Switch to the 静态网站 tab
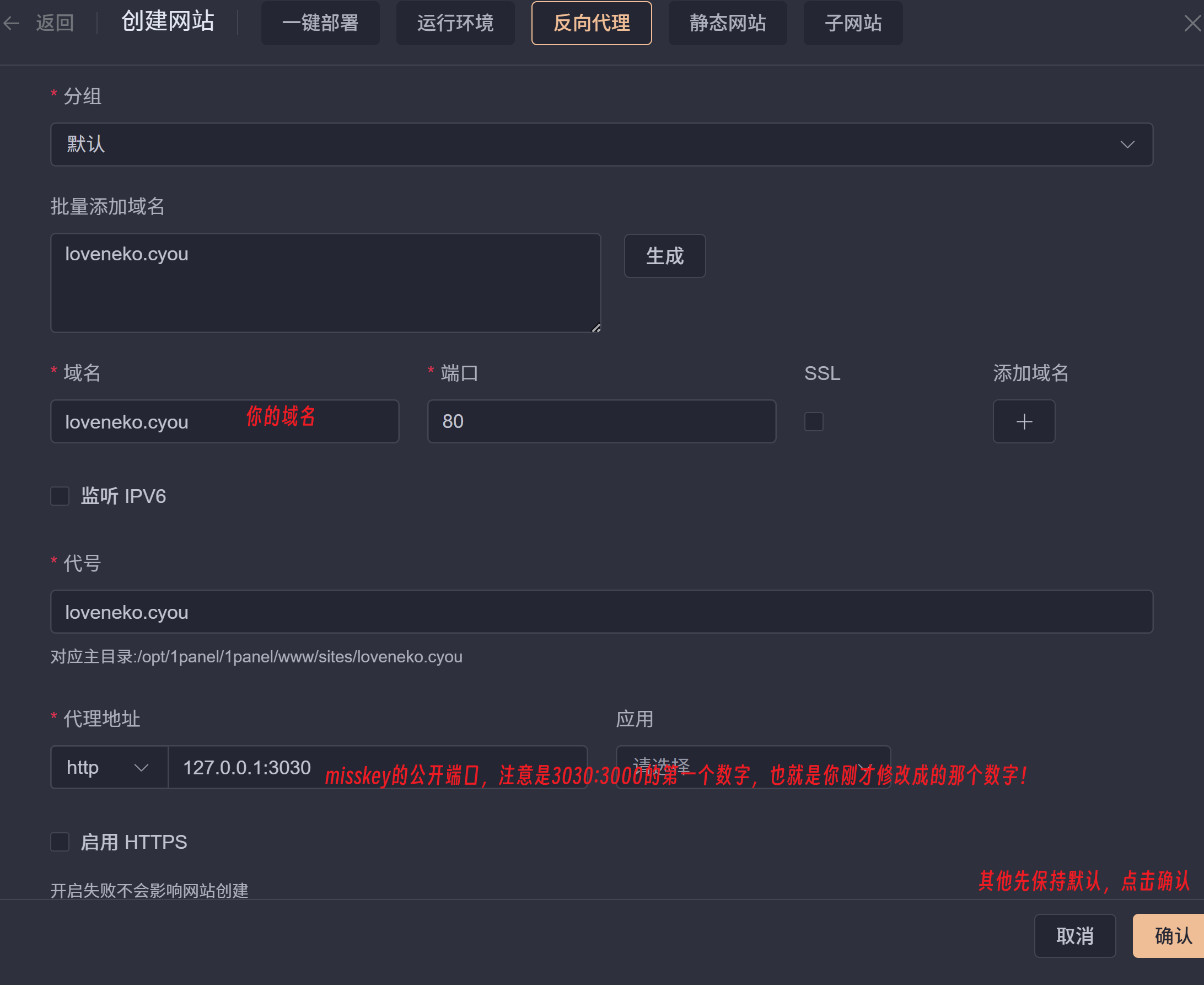The width and height of the screenshot is (1204, 985). pyautogui.click(x=728, y=23)
